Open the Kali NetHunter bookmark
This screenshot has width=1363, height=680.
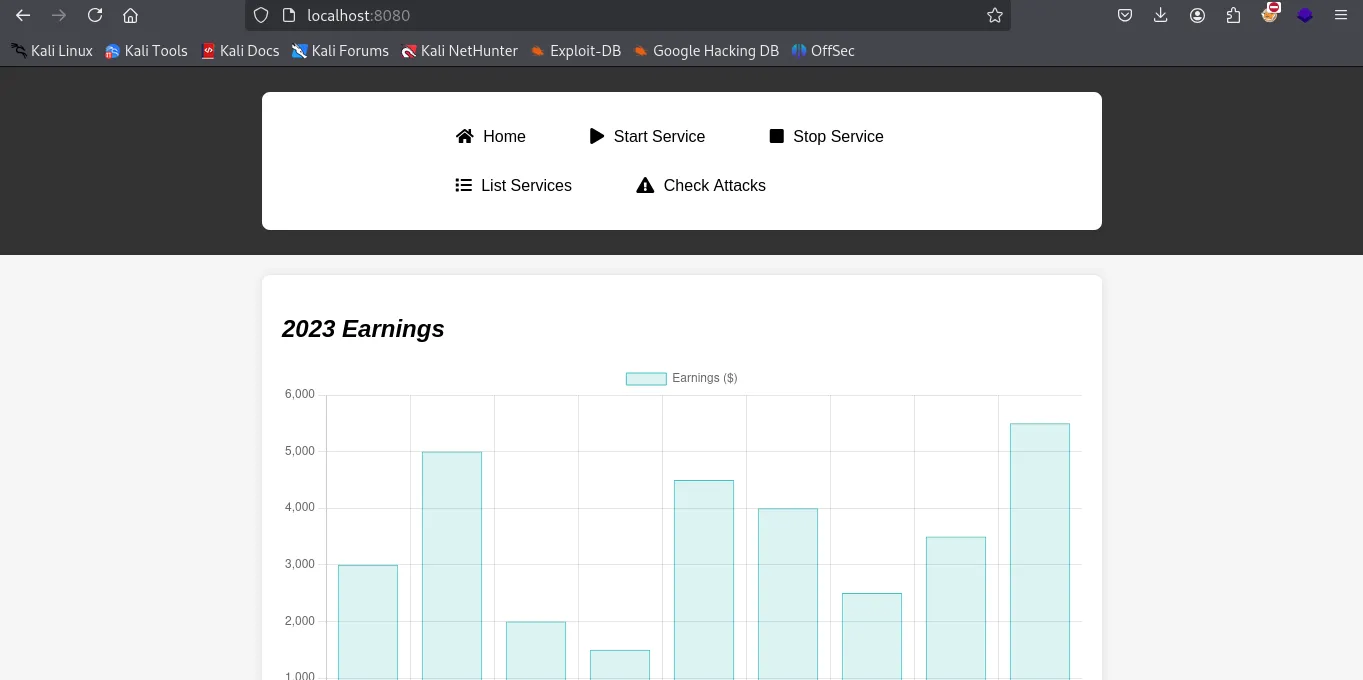tap(459, 51)
